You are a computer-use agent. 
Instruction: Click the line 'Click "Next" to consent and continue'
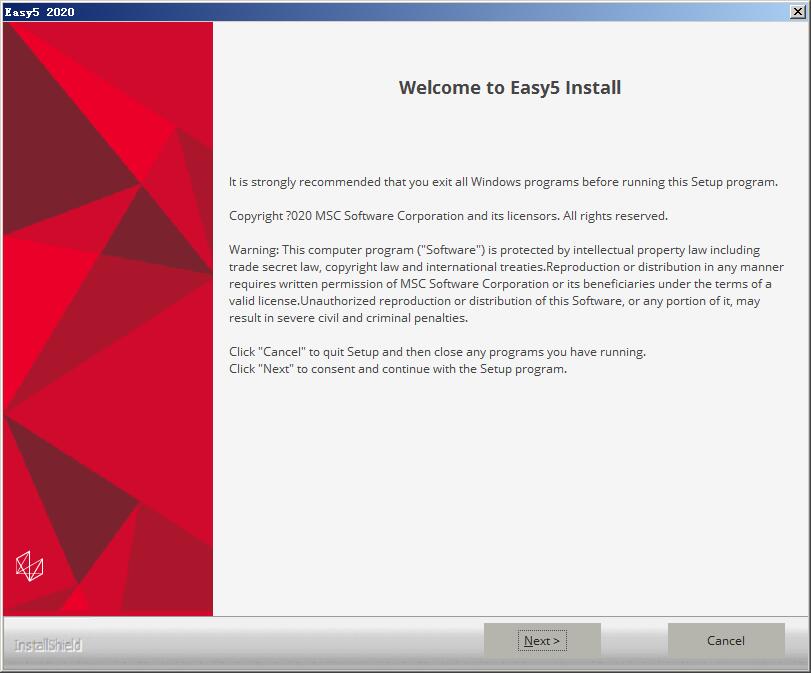pos(398,369)
